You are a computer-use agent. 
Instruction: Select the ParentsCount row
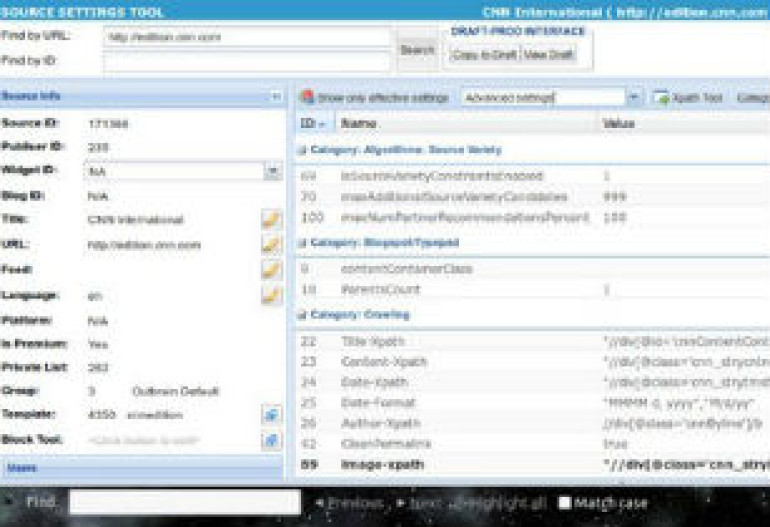pos(533,290)
